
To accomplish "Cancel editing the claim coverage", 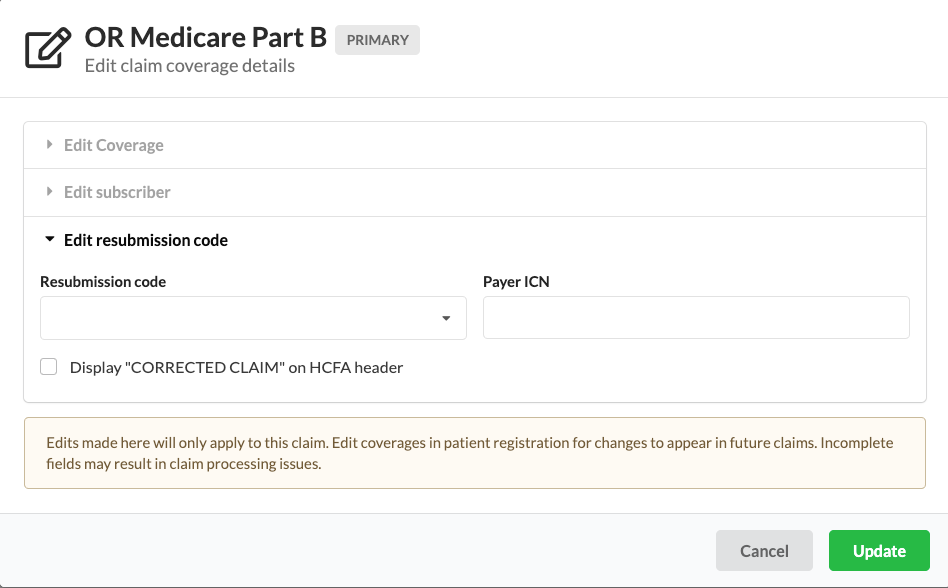I will click(x=764, y=551).
